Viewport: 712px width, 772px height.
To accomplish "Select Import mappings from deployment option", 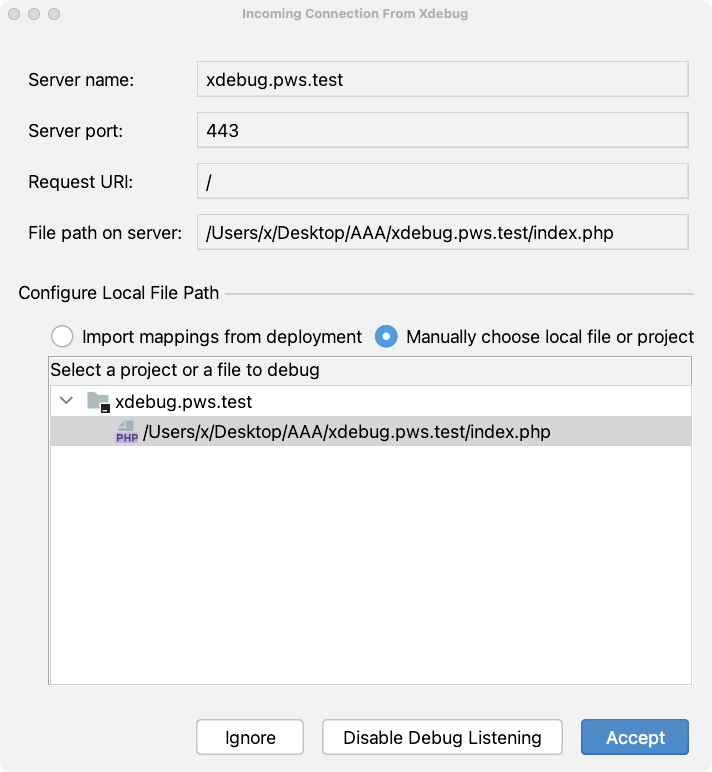I will pos(62,337).
